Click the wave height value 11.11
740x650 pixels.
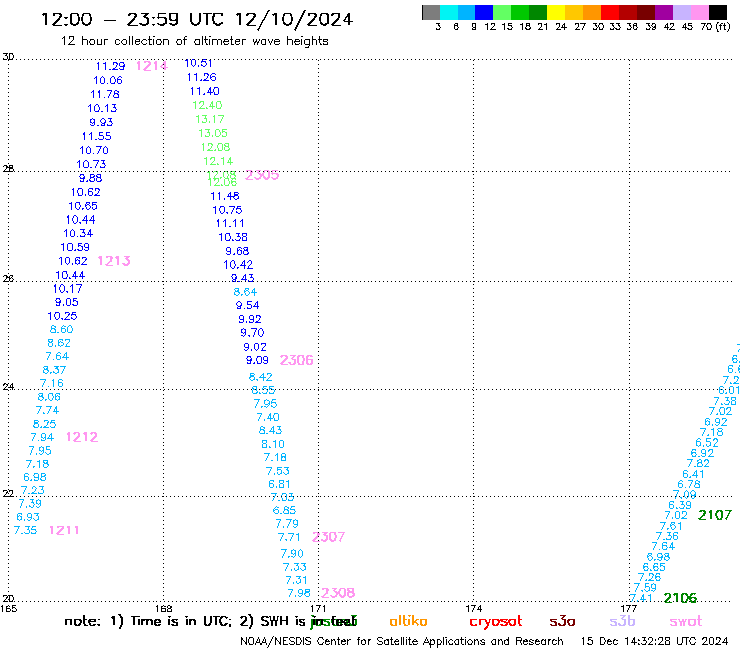click(x=230, y=223)
